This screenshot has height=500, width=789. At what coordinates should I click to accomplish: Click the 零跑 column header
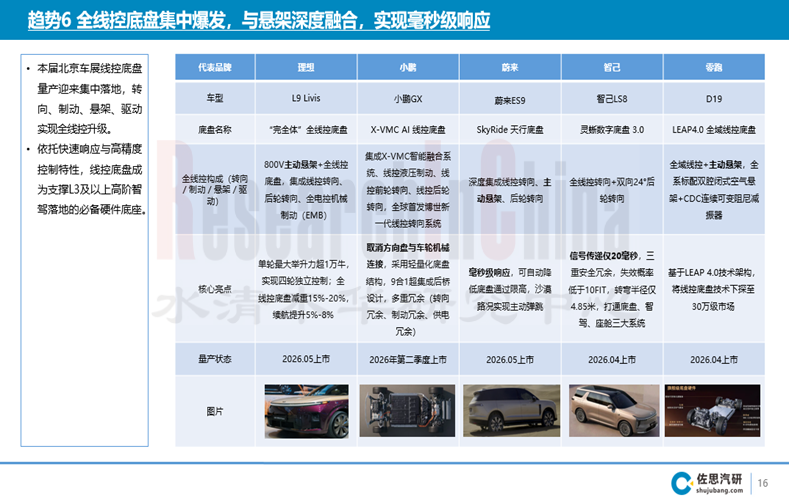pos(714,67)
